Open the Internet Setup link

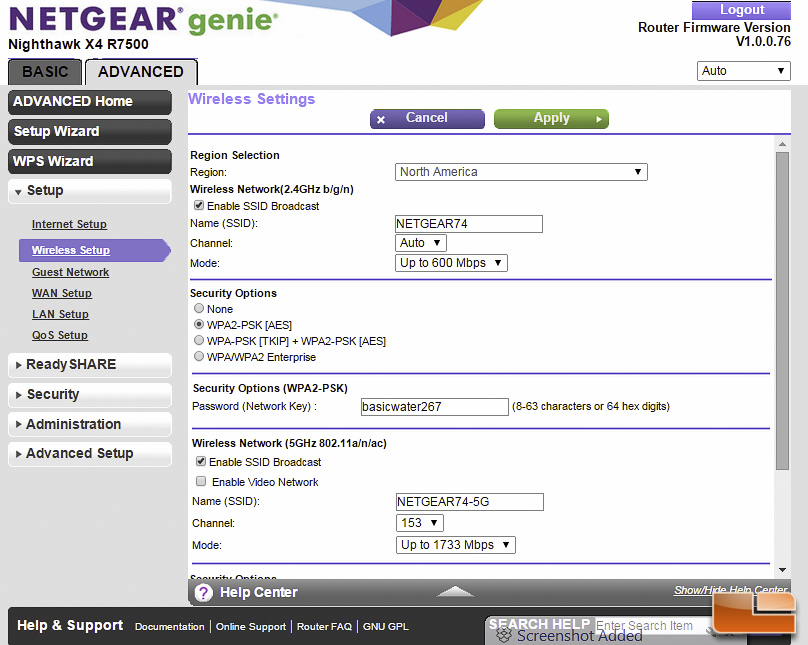coord(69,225)
